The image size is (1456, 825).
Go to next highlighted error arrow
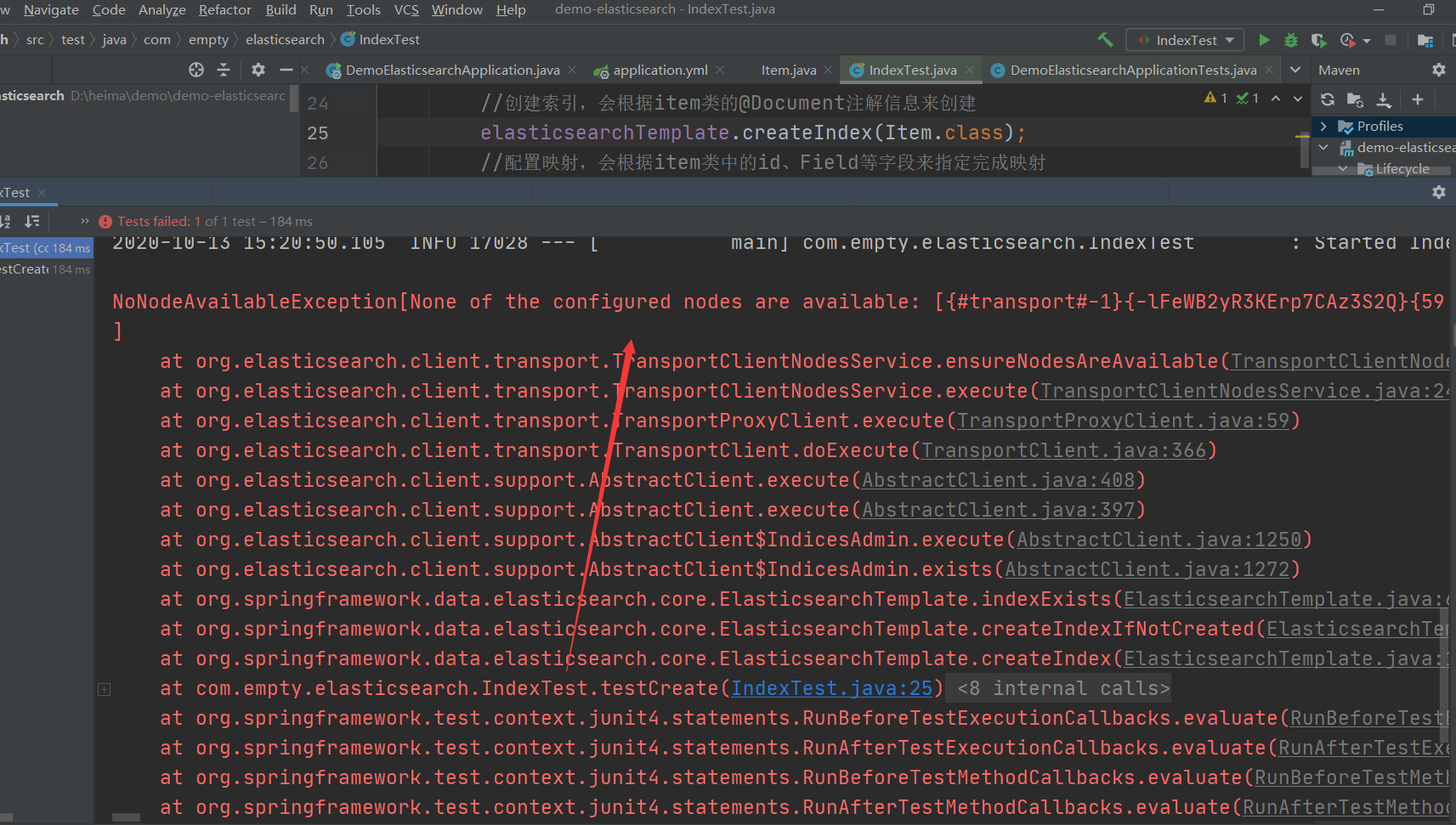click(1298, 99)
